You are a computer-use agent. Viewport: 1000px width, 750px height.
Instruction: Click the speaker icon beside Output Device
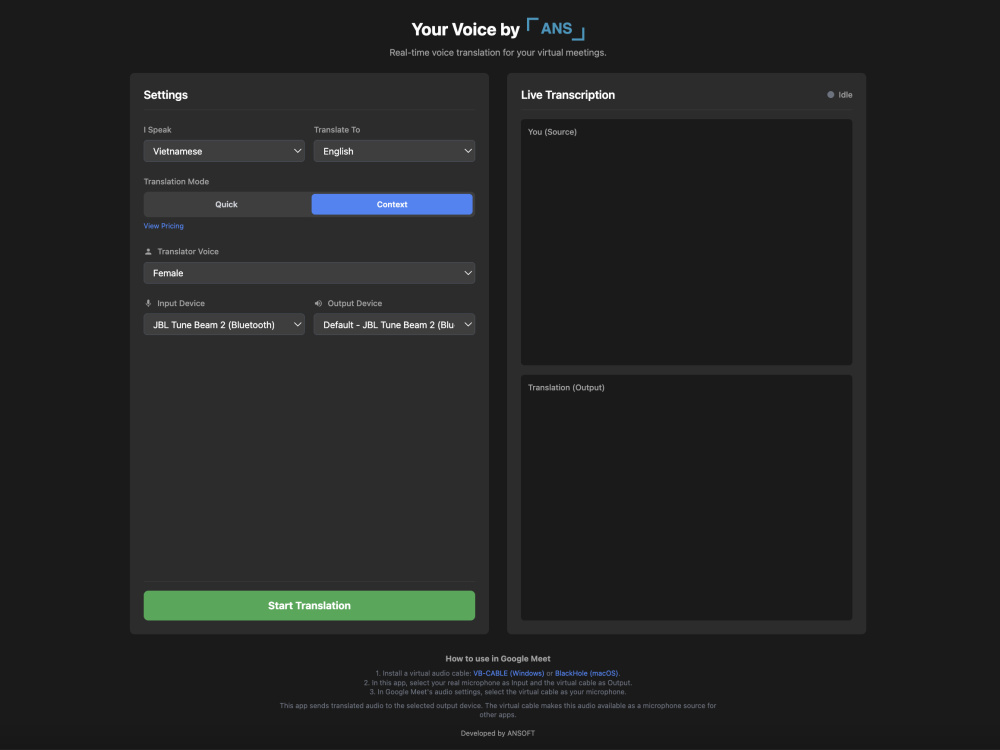click(x=318, y=304)
